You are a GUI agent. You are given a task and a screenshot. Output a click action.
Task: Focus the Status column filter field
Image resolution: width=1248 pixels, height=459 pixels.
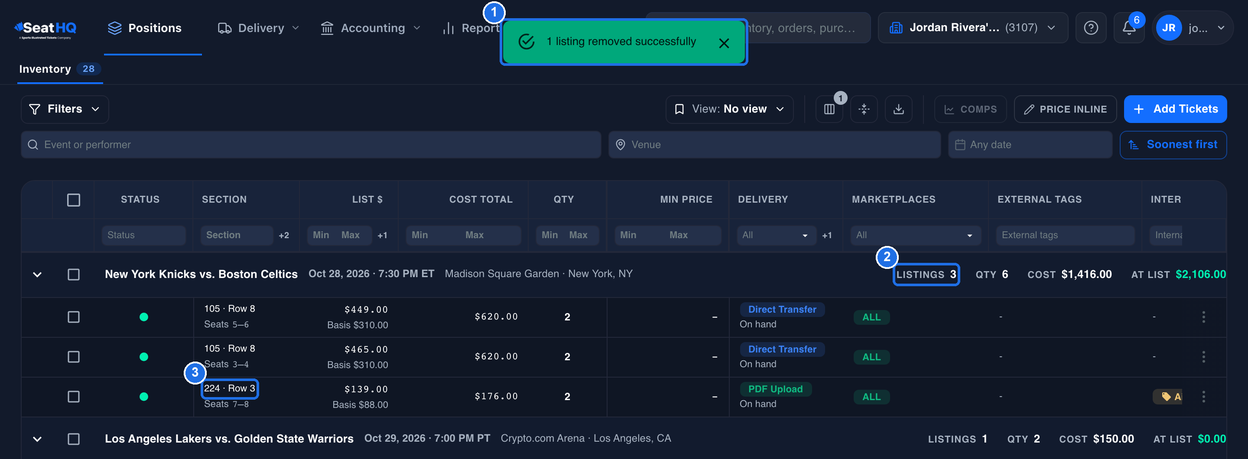point(143,235)
